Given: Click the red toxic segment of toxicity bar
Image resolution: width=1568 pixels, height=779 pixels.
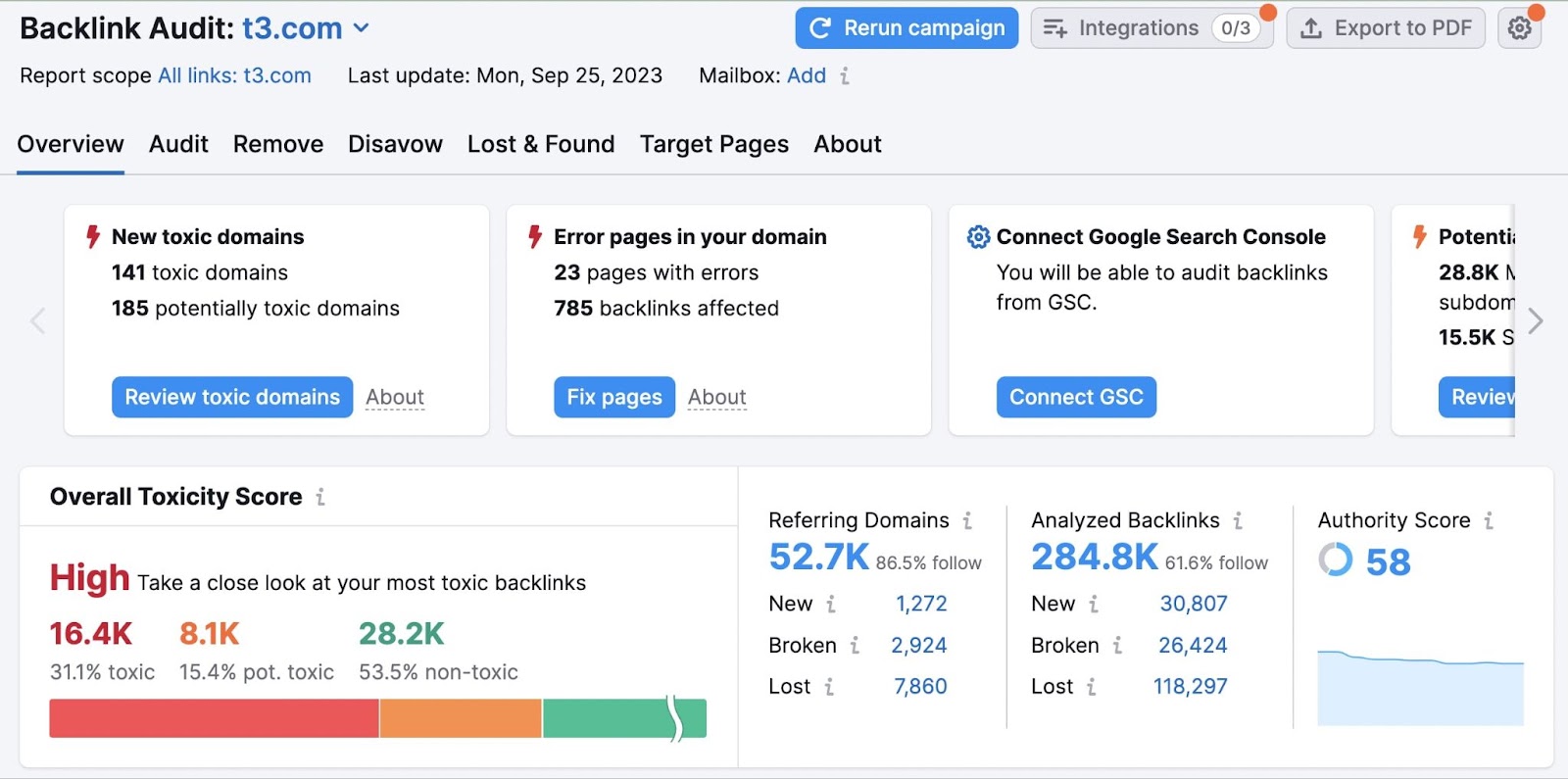Looking at the screenshot, I should 214,718.
